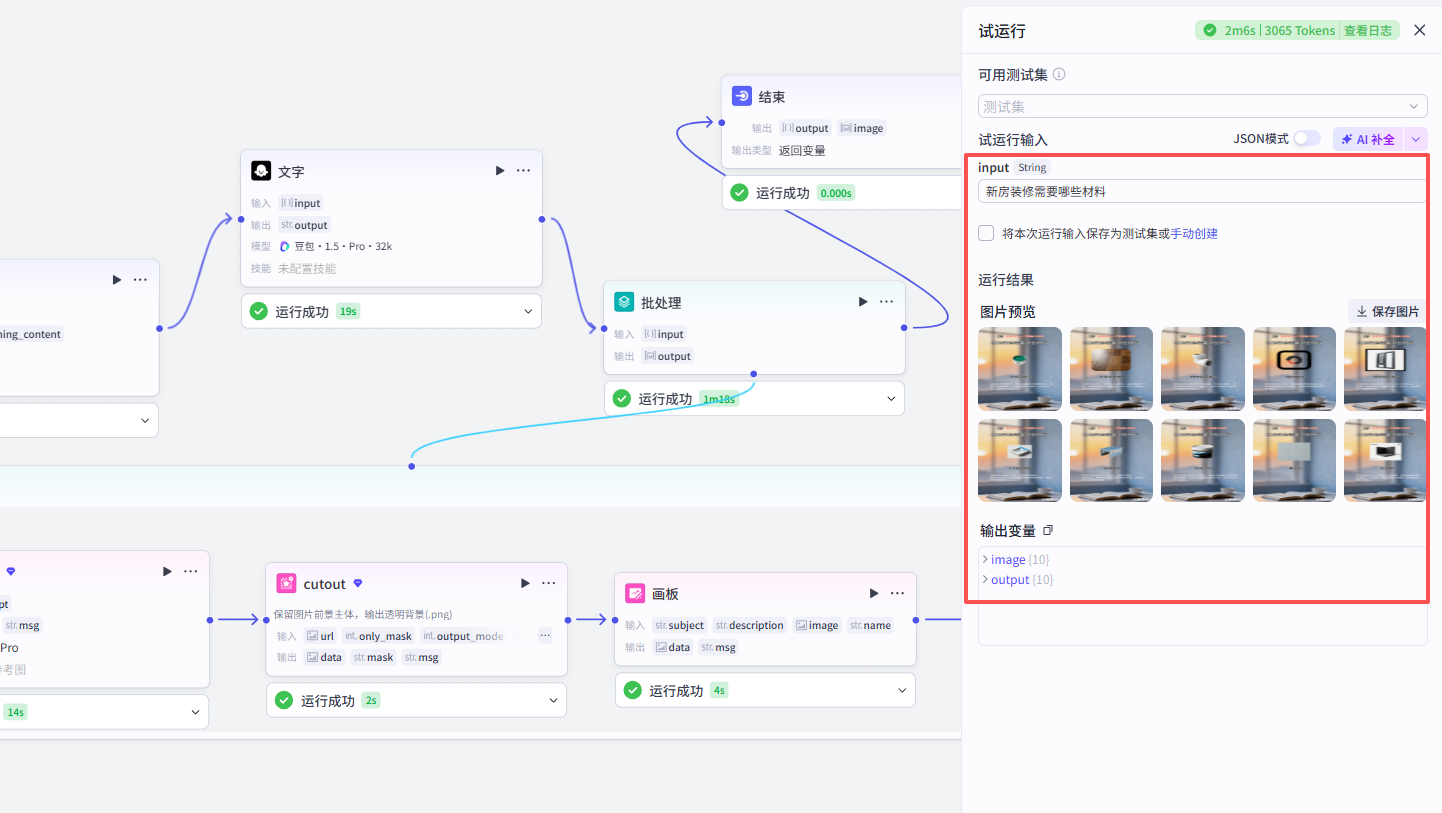Show more cutout input parameters ellipsis

[x=545, y=635]
